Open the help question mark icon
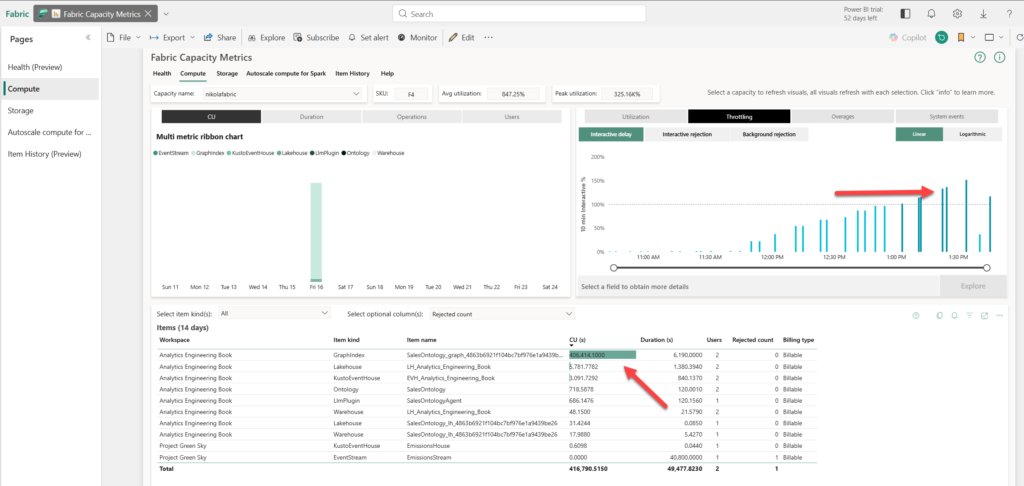Screen dimensions: 1024x486 pos(980,57)
